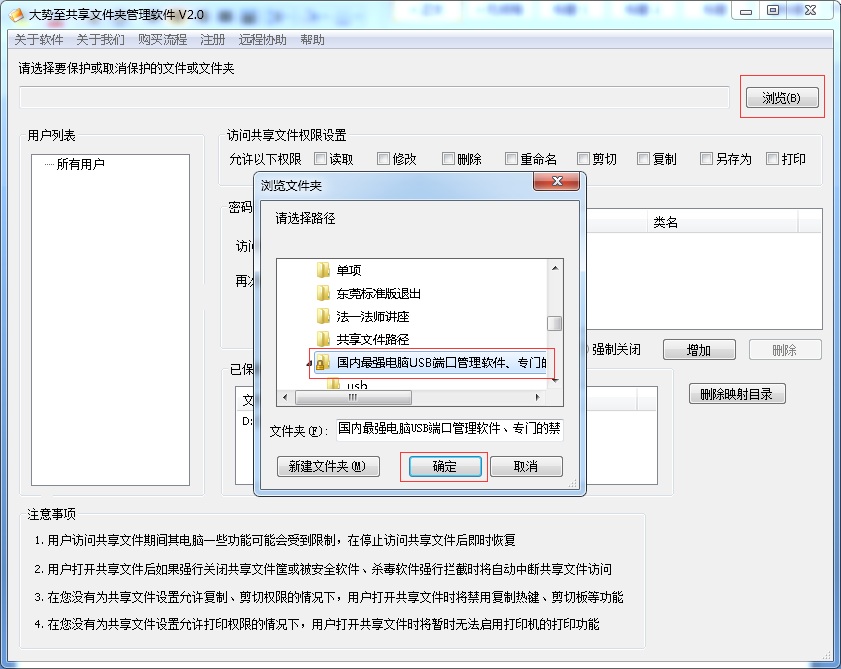This screenshot has width=841, height=669.
Task: Open the 关于软件 menu
Action: click(x=38, y=40)
